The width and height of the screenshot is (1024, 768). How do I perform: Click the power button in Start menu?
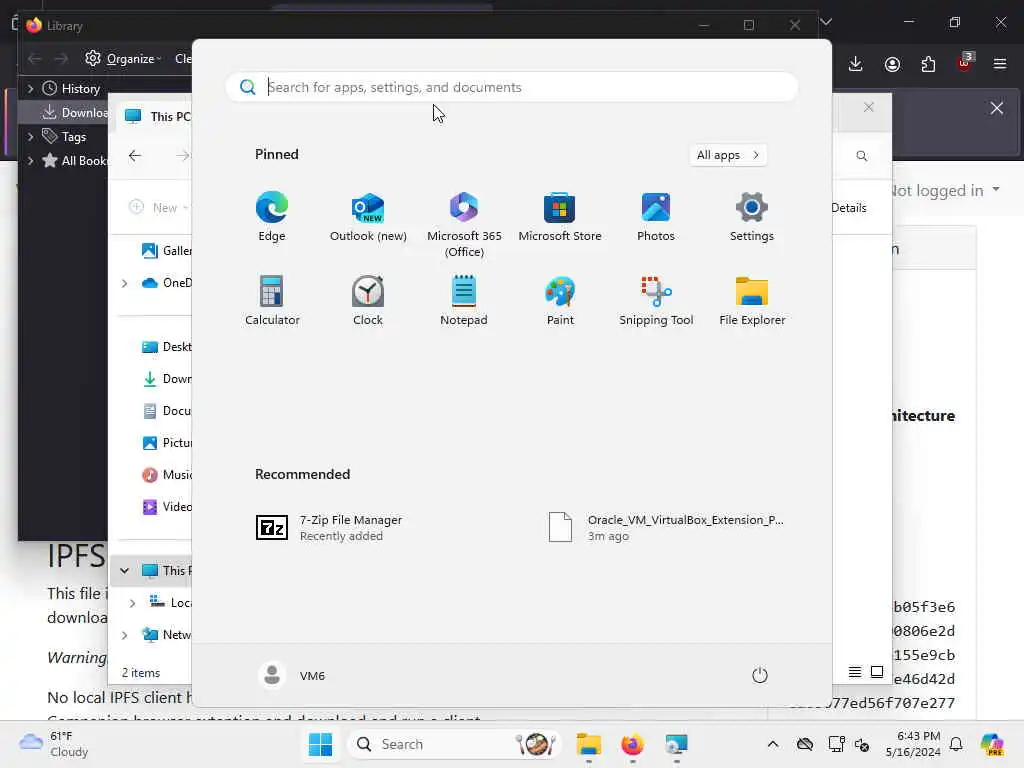tap(760, 675)
